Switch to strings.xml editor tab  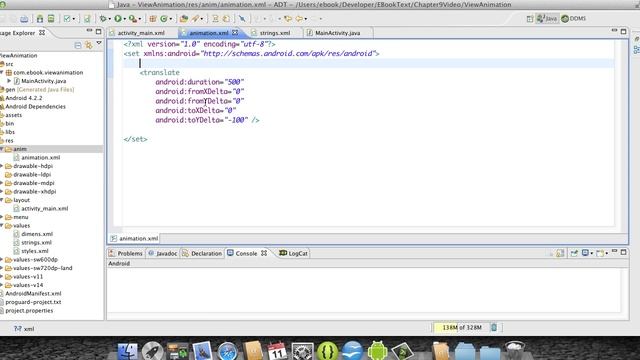tap(275, 33)
